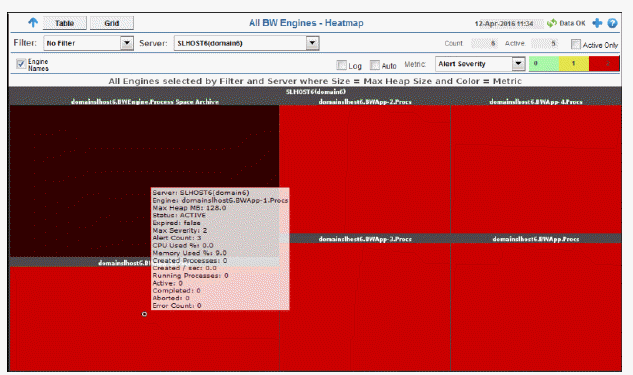This screenshot has height=375, width=633.
Task: Open help with the question mark icon
Action: (x=612, y=23)
